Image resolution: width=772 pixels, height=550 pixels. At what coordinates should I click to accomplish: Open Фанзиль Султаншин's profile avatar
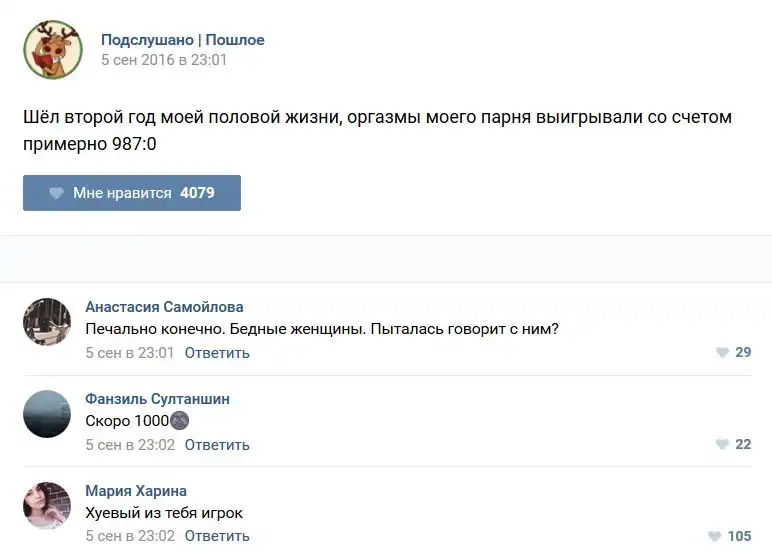coord(47,414)
